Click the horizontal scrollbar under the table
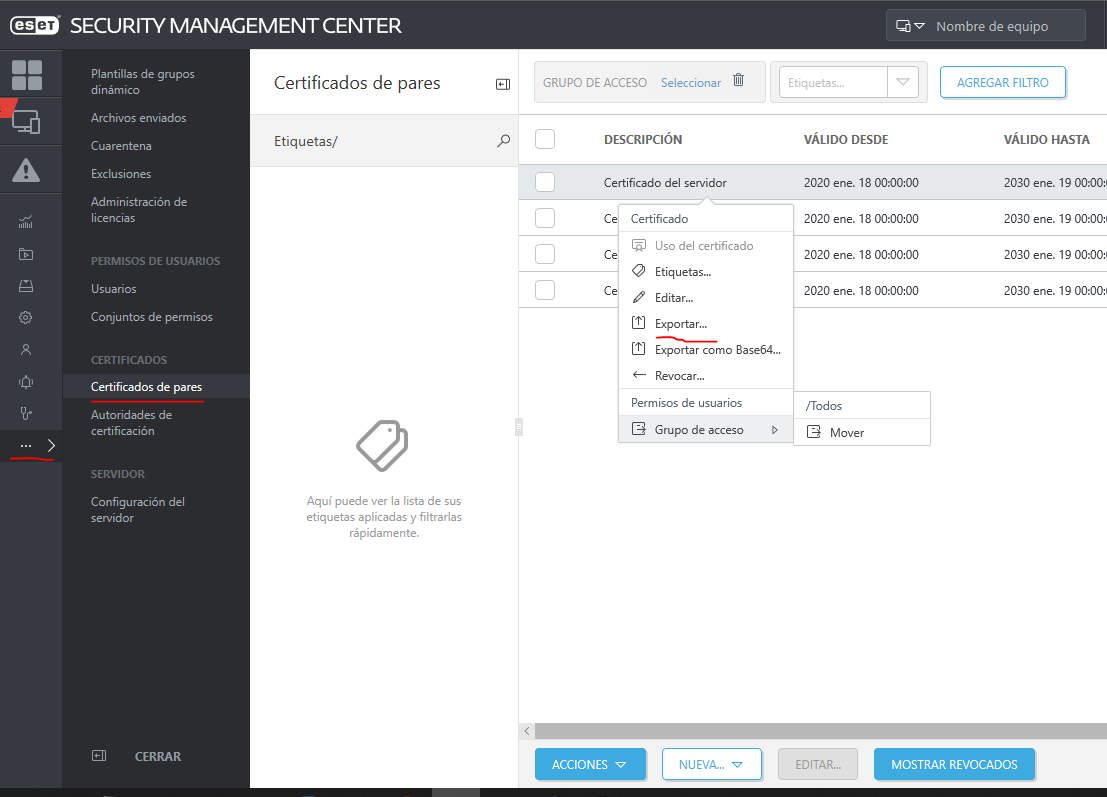Image resolution: width=1107 pixels, height=797 pixels. (820, 731)
